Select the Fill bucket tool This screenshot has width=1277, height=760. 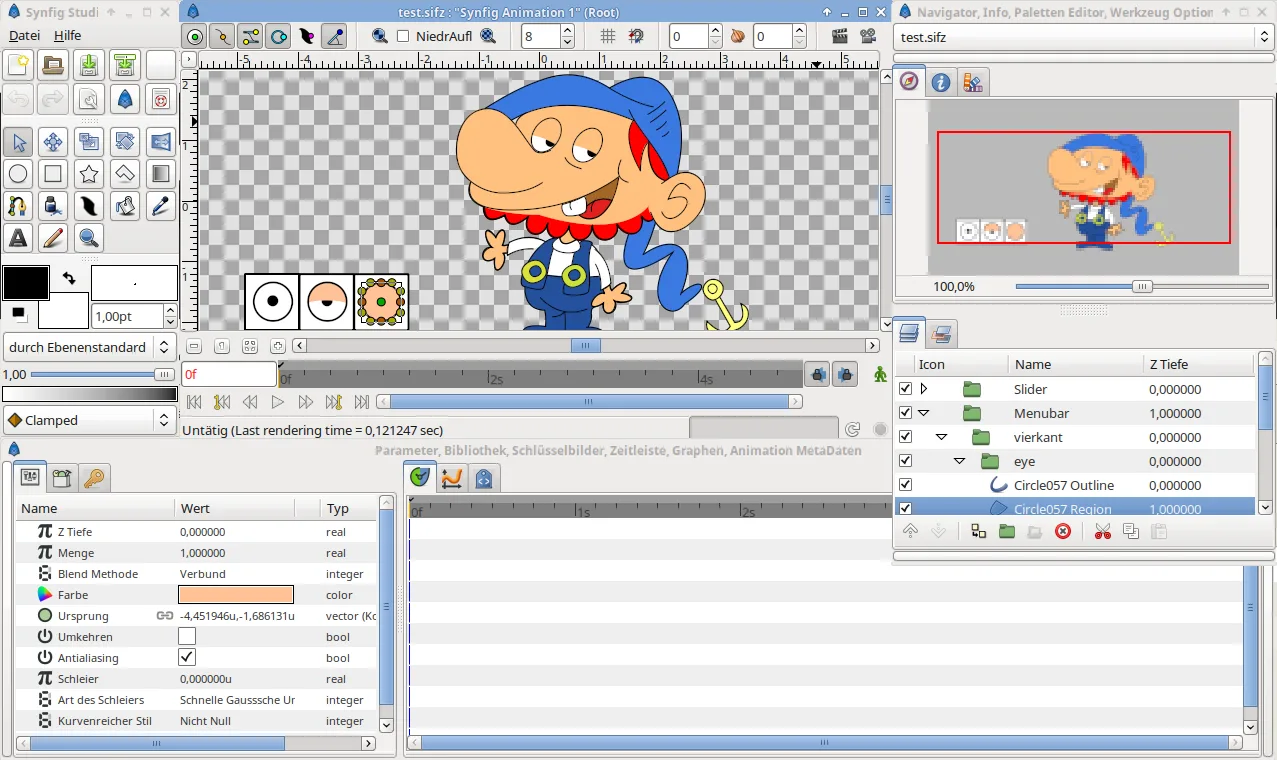pyautogui.click(x=125, y=206)
